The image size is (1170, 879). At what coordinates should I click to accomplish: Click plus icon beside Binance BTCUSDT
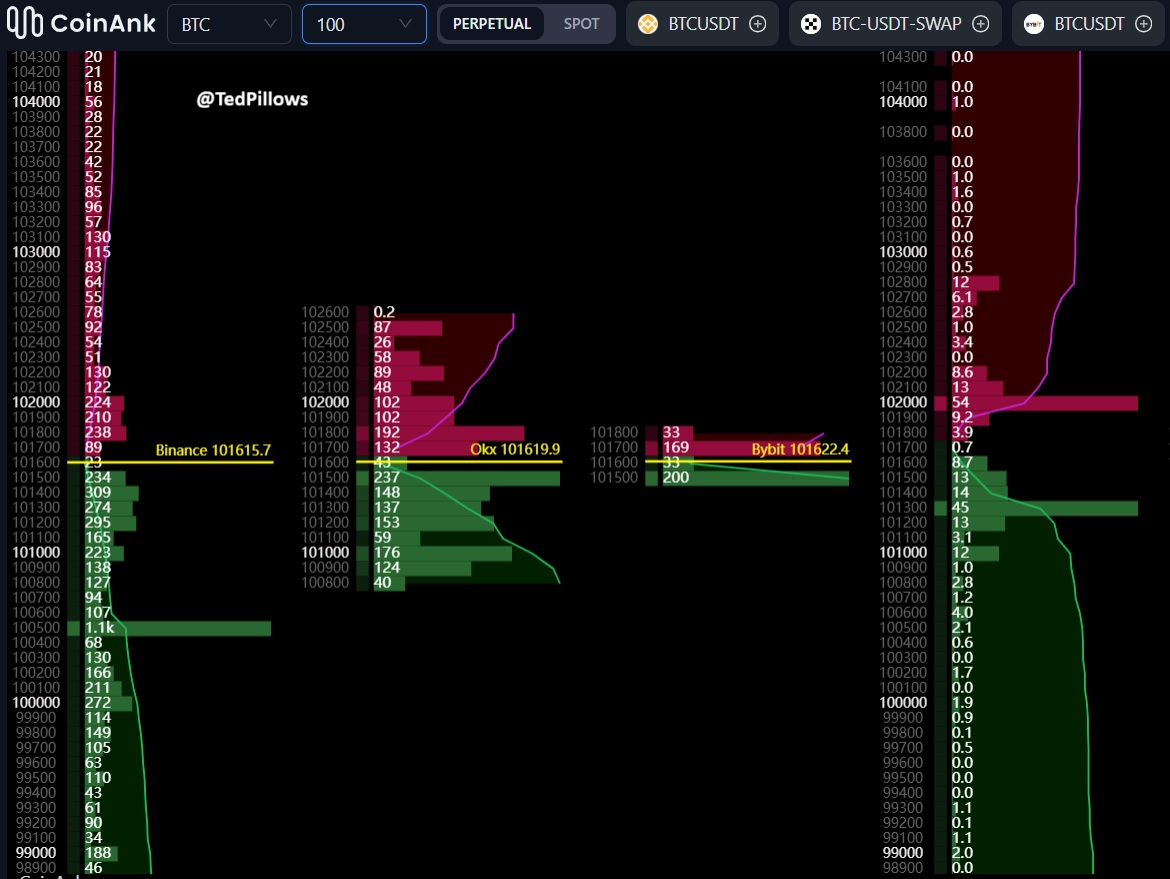point(757,24)
